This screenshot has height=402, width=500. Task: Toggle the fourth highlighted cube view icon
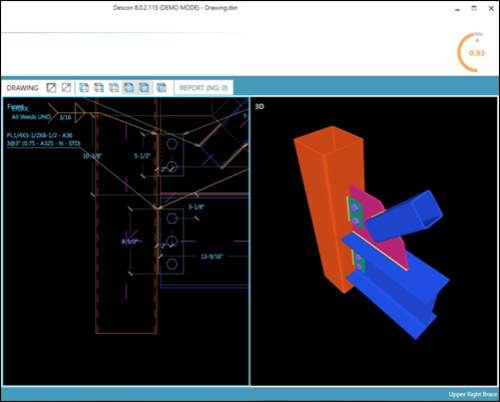click(x=129, y=88)
